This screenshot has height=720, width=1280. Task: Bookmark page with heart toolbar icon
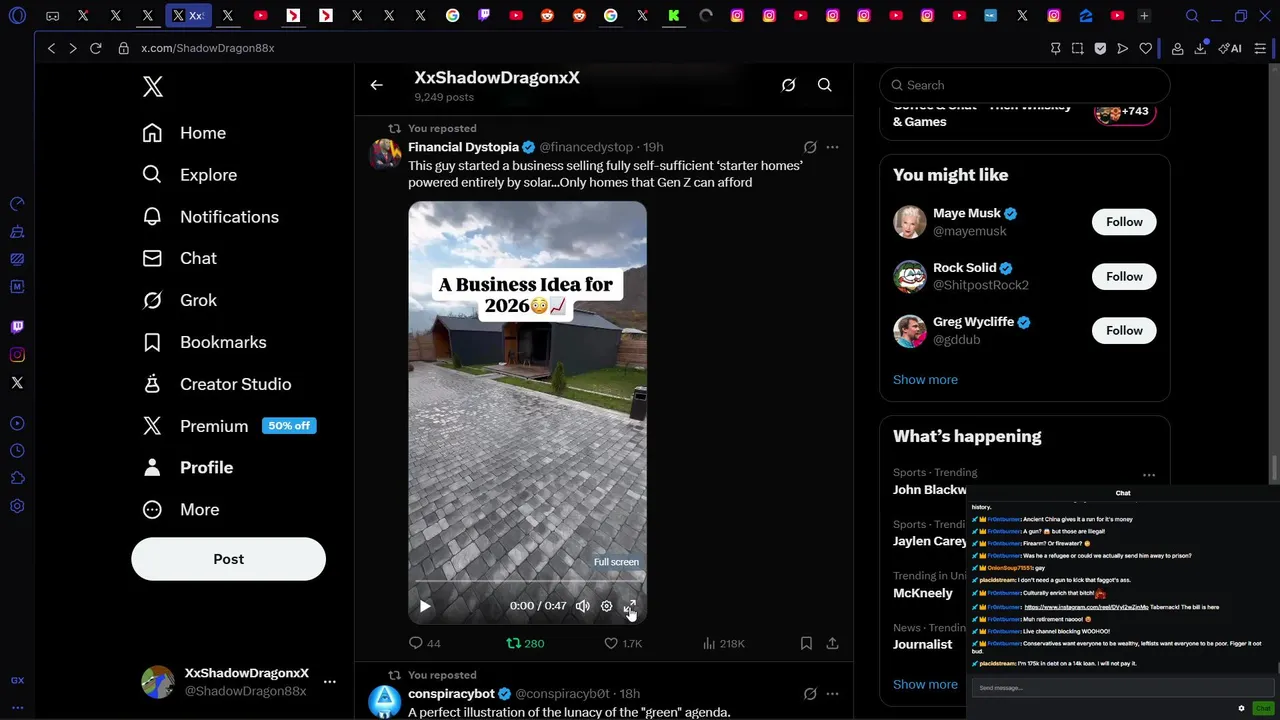coord(1145,48)
